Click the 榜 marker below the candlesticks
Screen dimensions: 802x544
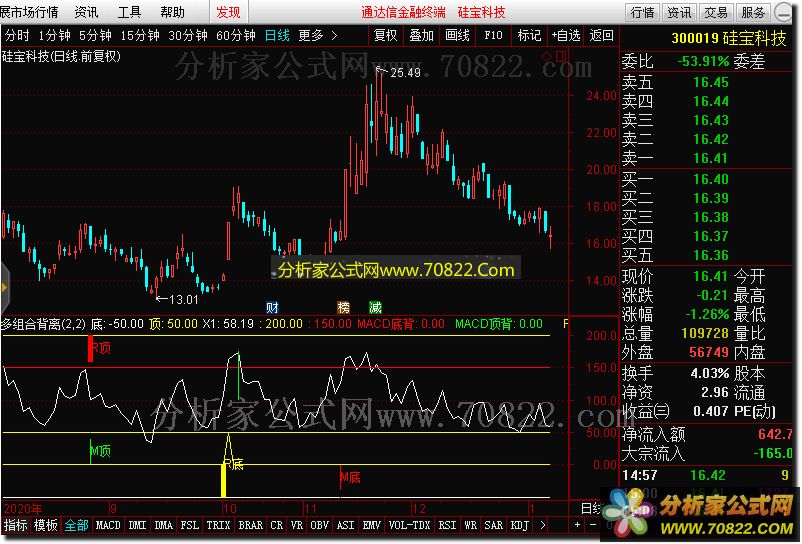pyautogui.click(x=344, y=307)
